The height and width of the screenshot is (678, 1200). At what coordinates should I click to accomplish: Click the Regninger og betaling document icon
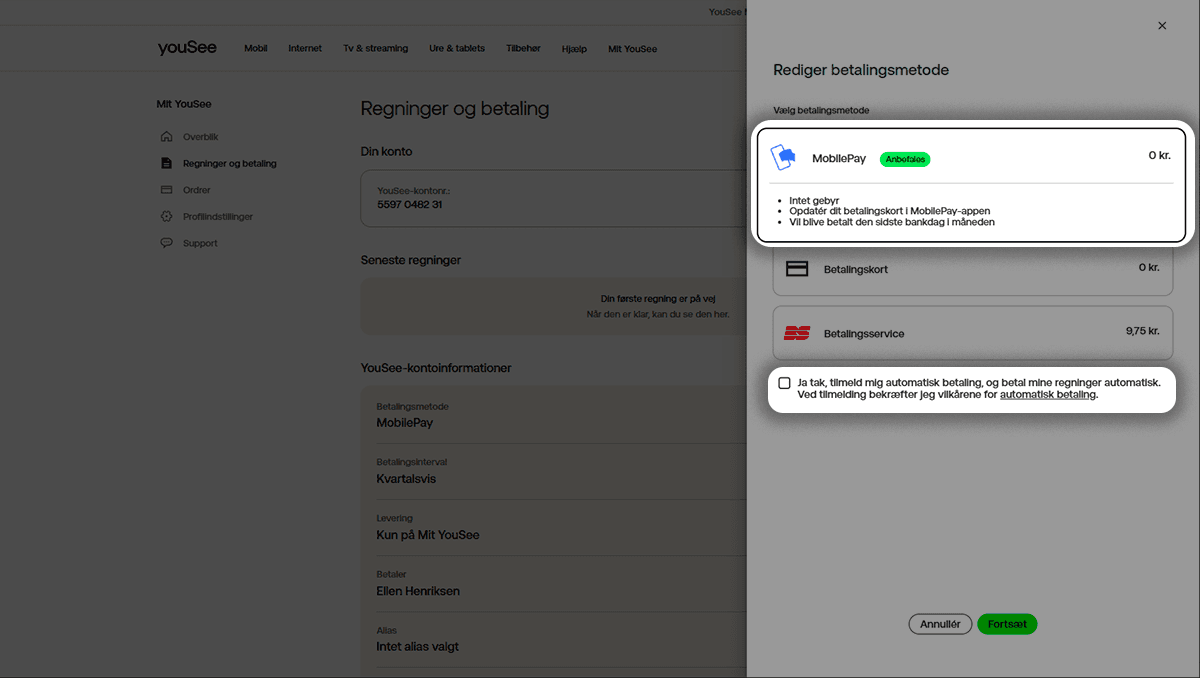pyautogui.click(x=166, y=163)
